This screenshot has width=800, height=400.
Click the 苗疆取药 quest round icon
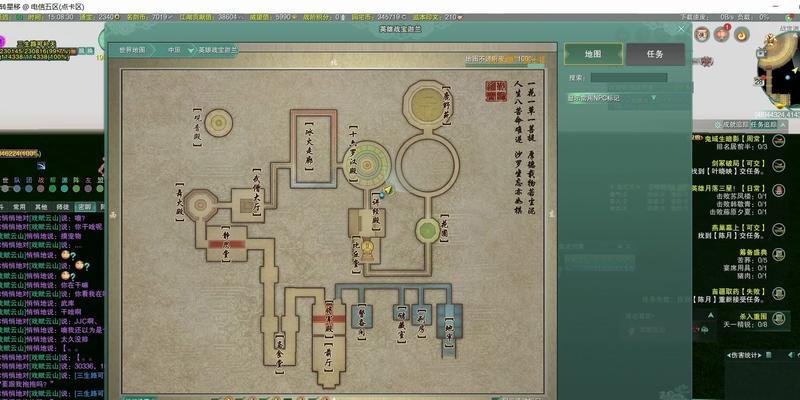pyautogui.click(x=778, y=293)
